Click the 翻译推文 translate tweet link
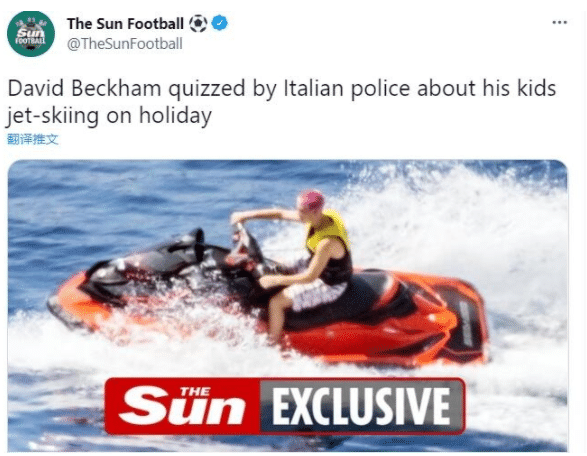 tap(33, 139)
